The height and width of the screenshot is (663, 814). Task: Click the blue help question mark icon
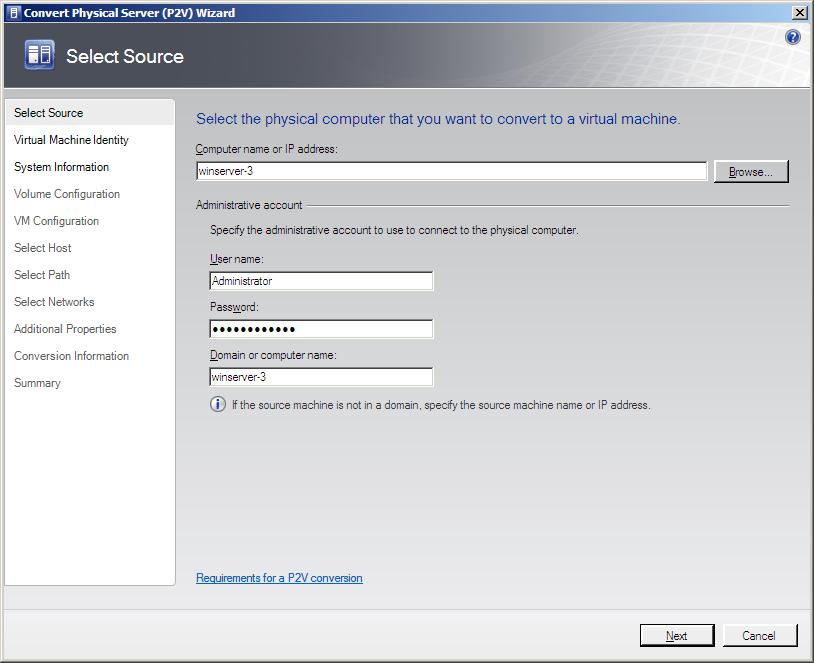click(793, 37)
